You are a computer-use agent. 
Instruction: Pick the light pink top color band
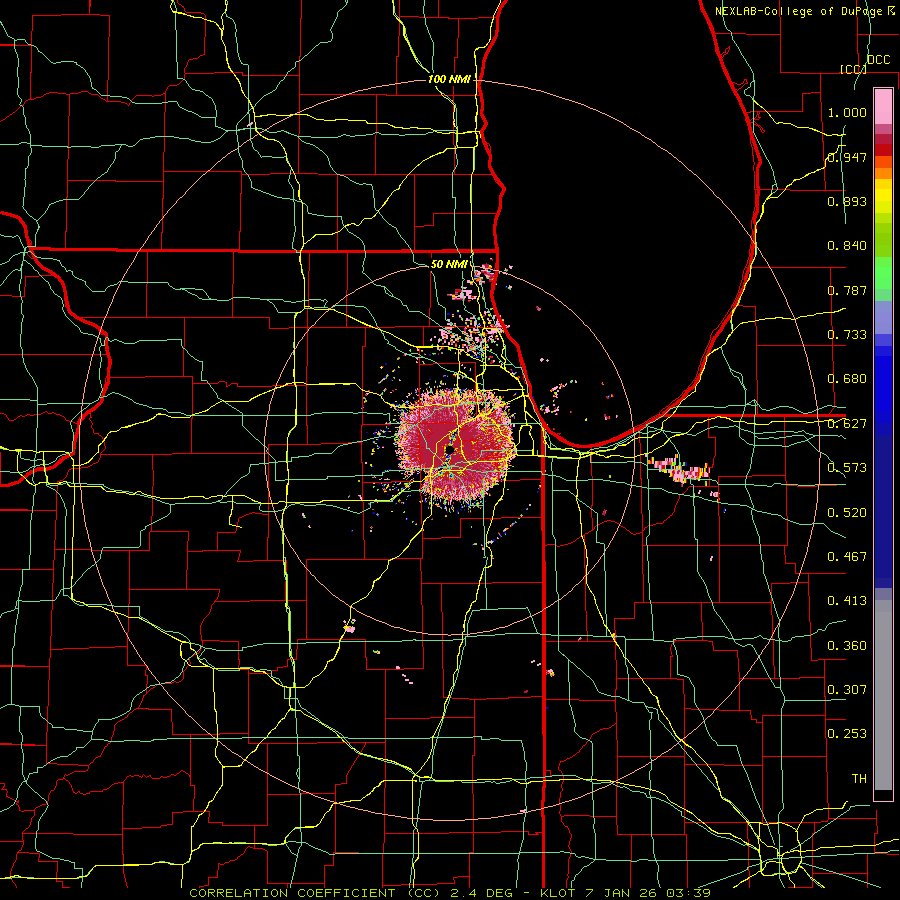pos(883,107)
